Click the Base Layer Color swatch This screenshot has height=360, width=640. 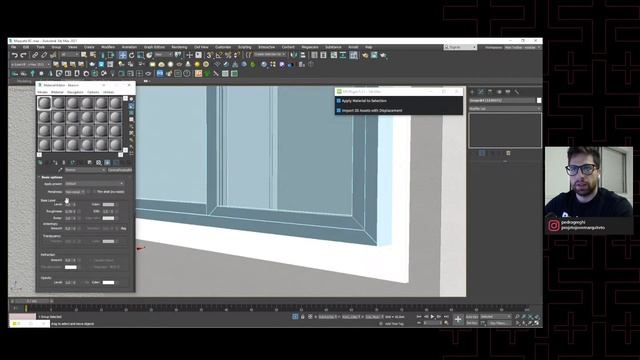(x=108, y=204)
